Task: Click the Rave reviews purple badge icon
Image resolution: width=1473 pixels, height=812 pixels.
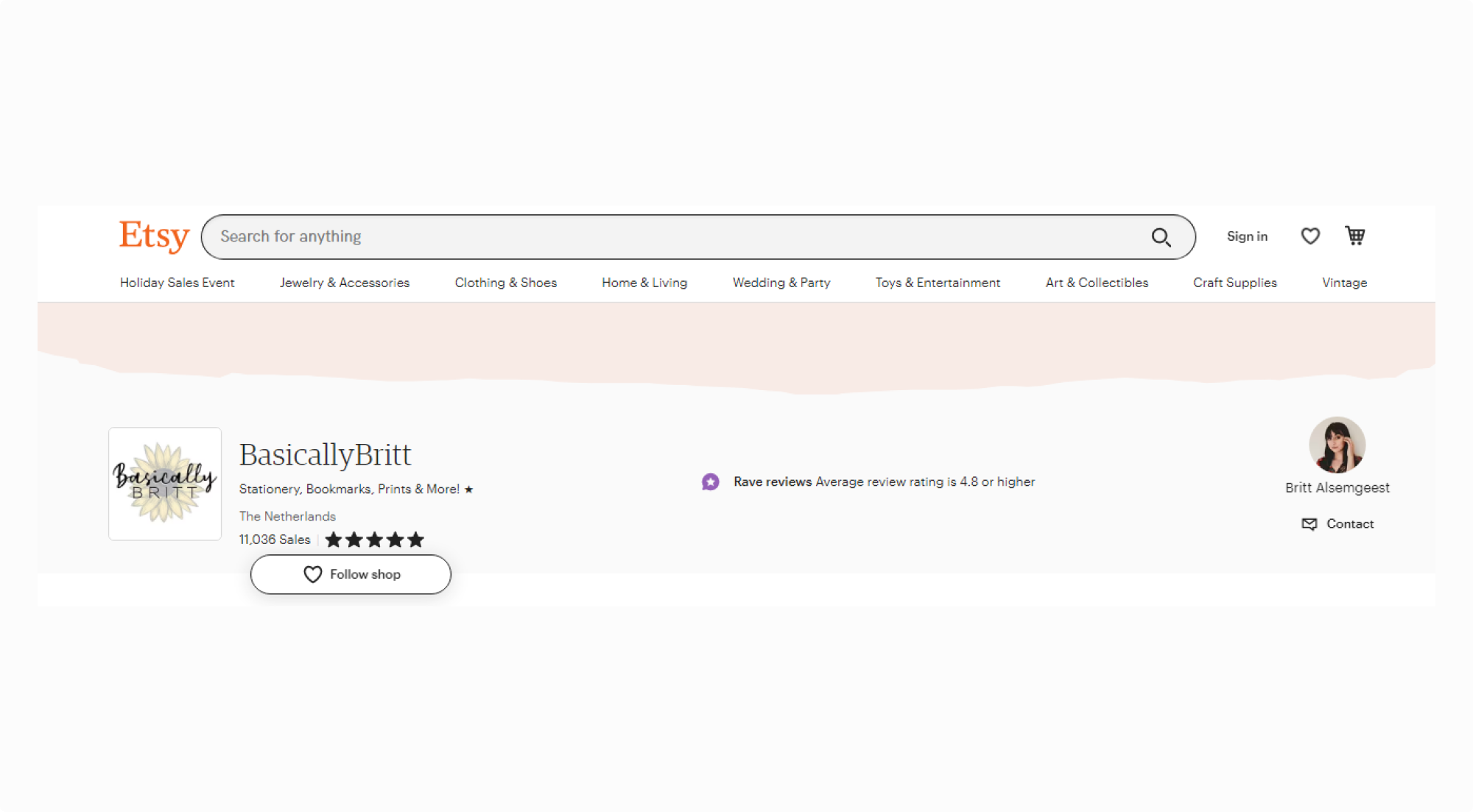Action: tap(711, 482)
